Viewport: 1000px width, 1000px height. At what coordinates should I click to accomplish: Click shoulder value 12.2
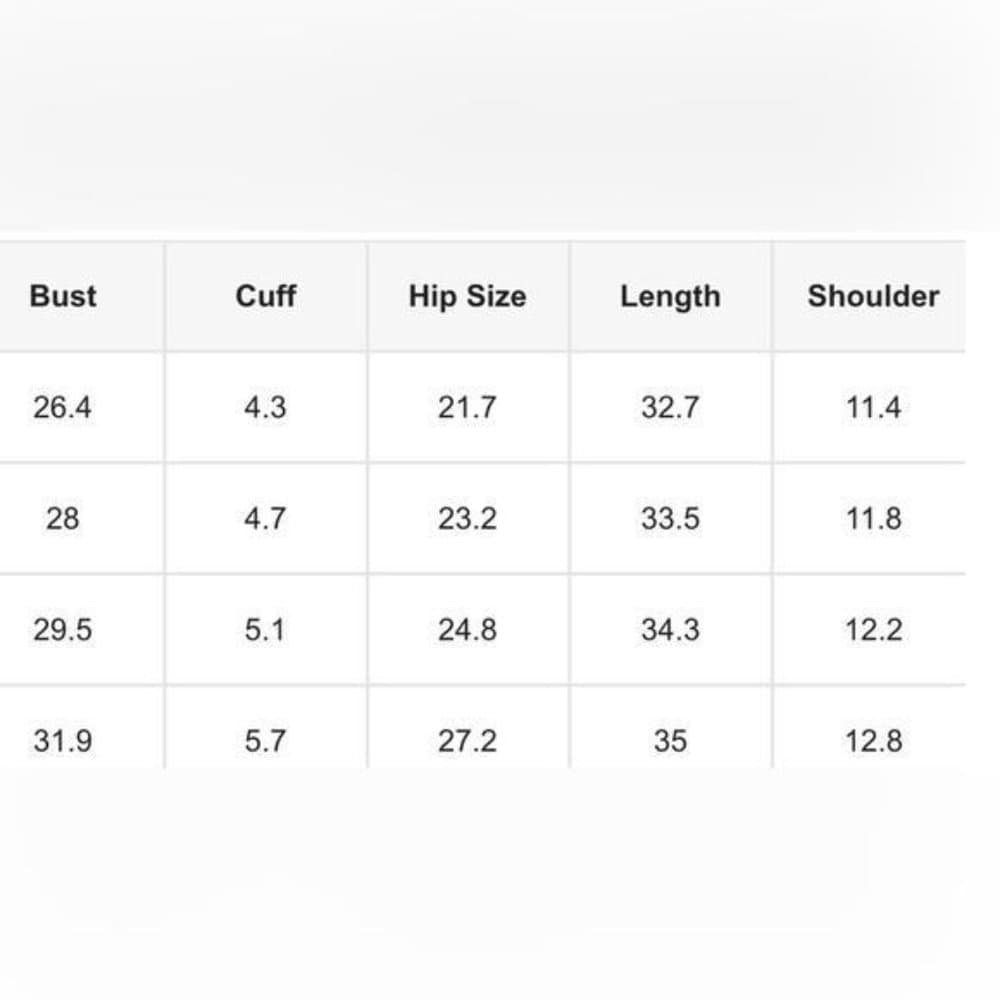coord(873,630)
